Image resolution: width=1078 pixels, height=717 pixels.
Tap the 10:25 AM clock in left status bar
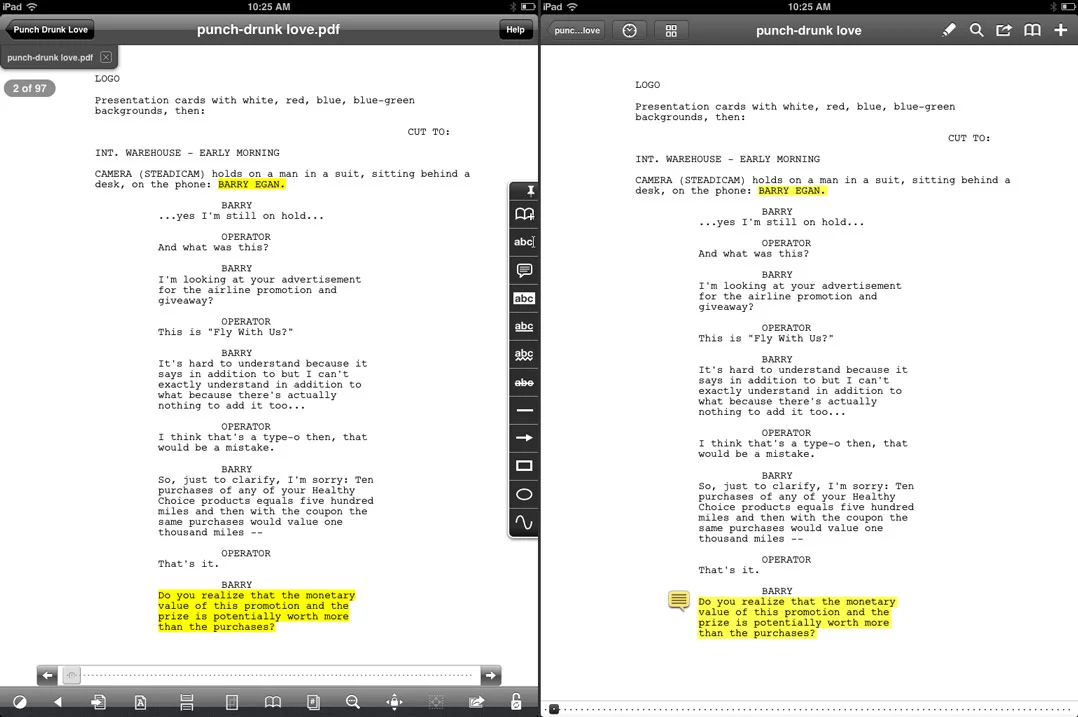269,7
